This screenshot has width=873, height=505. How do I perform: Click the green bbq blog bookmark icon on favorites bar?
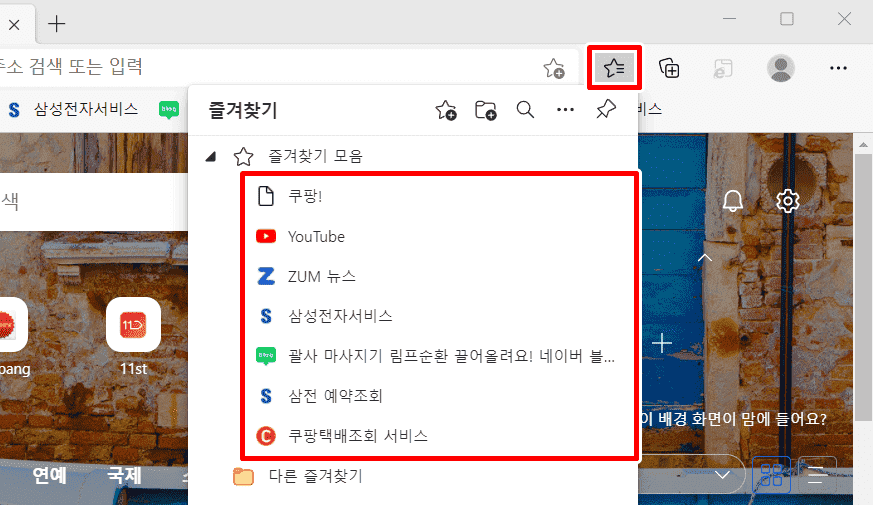coord(169,110)
